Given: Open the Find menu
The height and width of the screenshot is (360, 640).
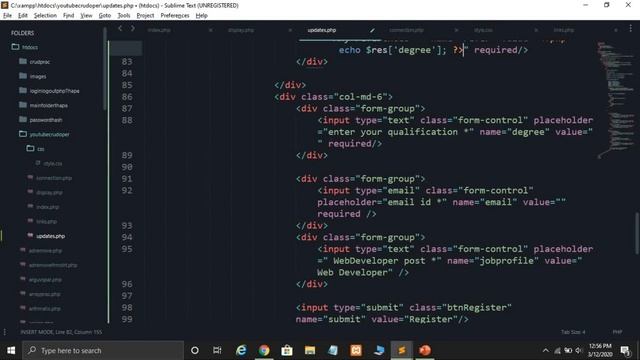Looking at the screenshot, I should pyautogui.click(x=68, y=16).
